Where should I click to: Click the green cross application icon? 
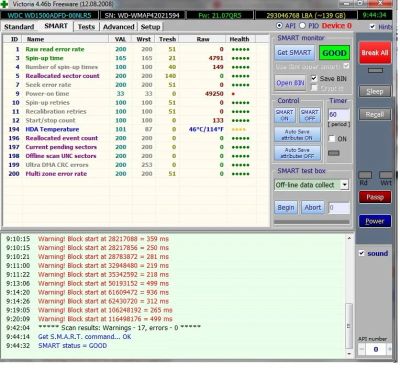pos(4,4)
